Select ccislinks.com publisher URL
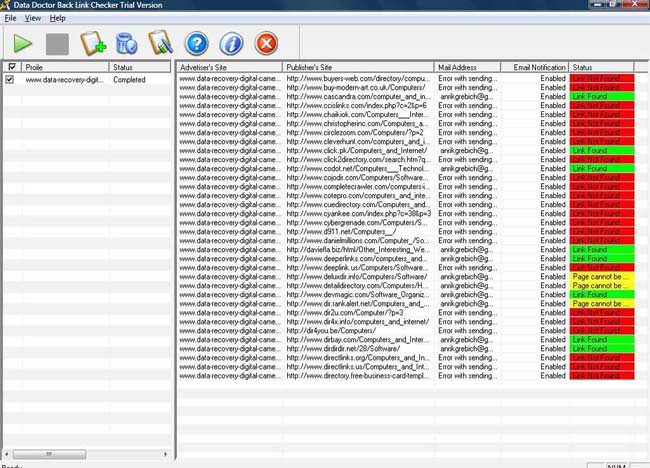Image resolution: width=650 pixels, height=468 pixels. click(357, 106)
